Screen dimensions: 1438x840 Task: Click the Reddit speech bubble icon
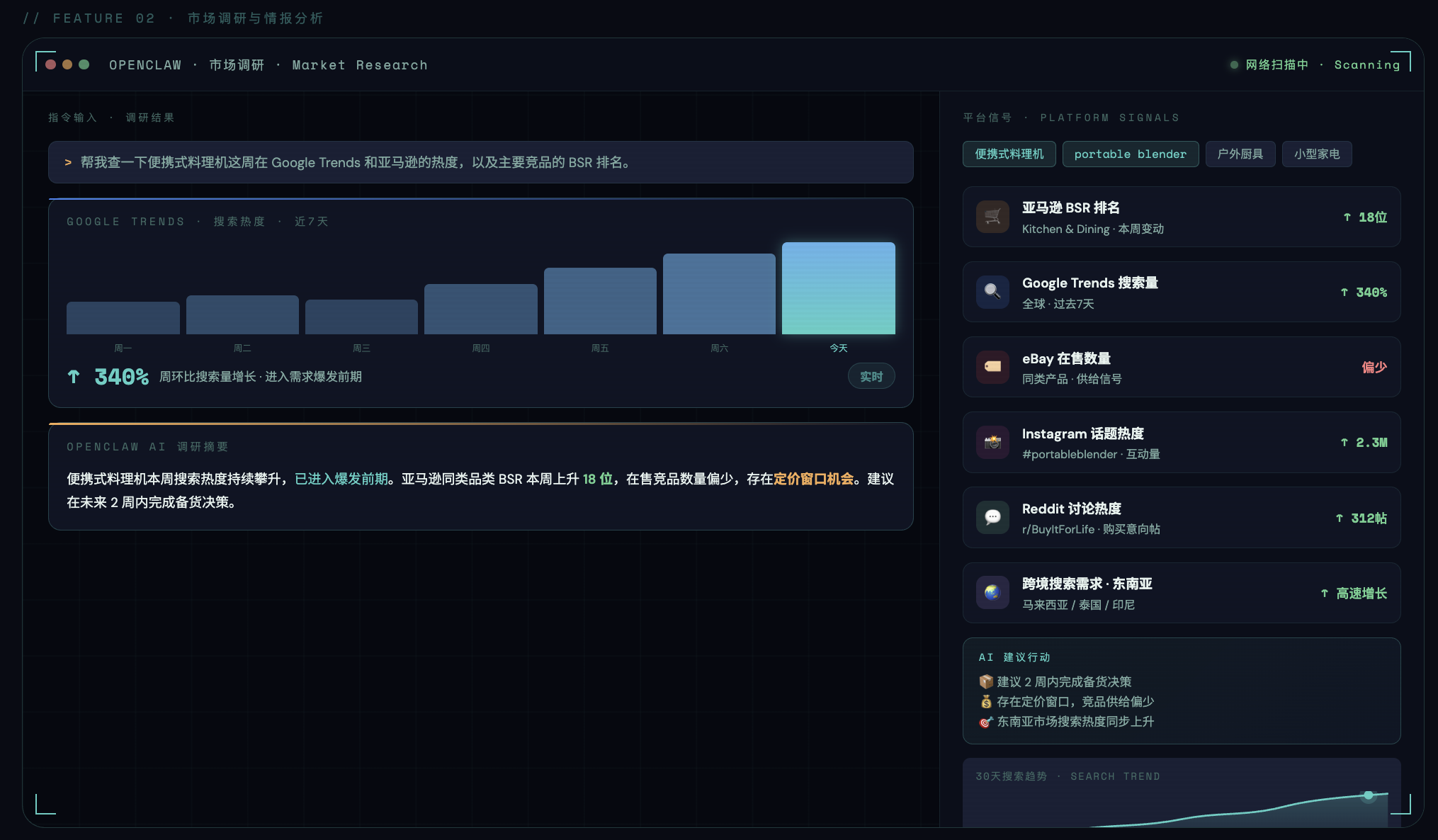pos(992,518)
